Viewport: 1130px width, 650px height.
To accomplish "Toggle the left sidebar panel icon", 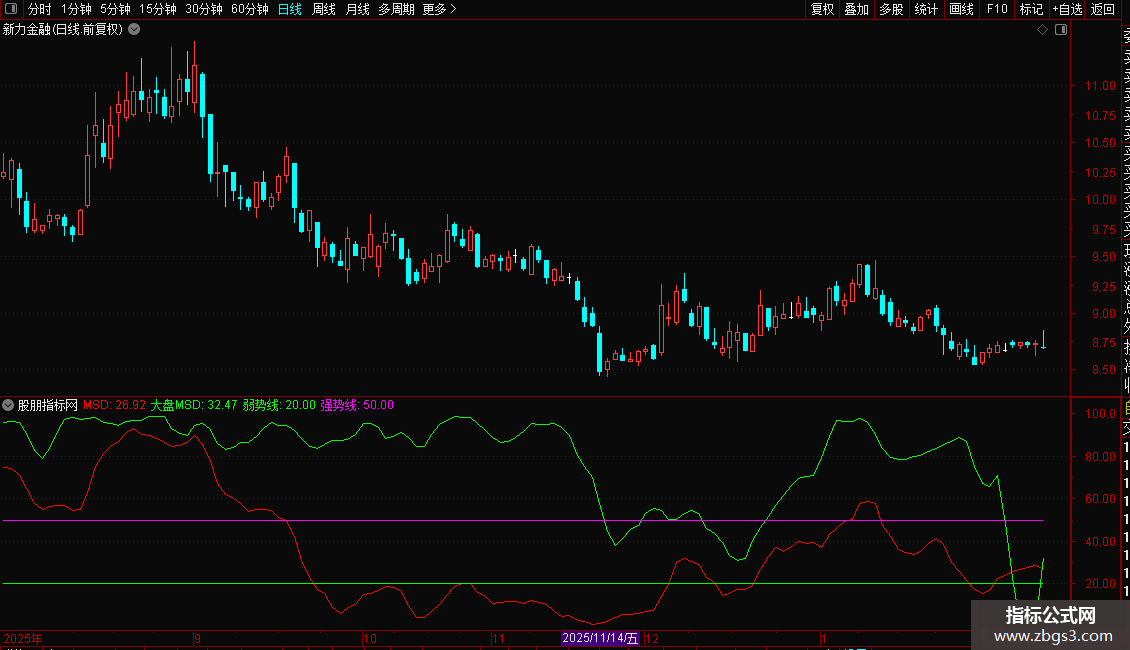I will click(11, 9).
